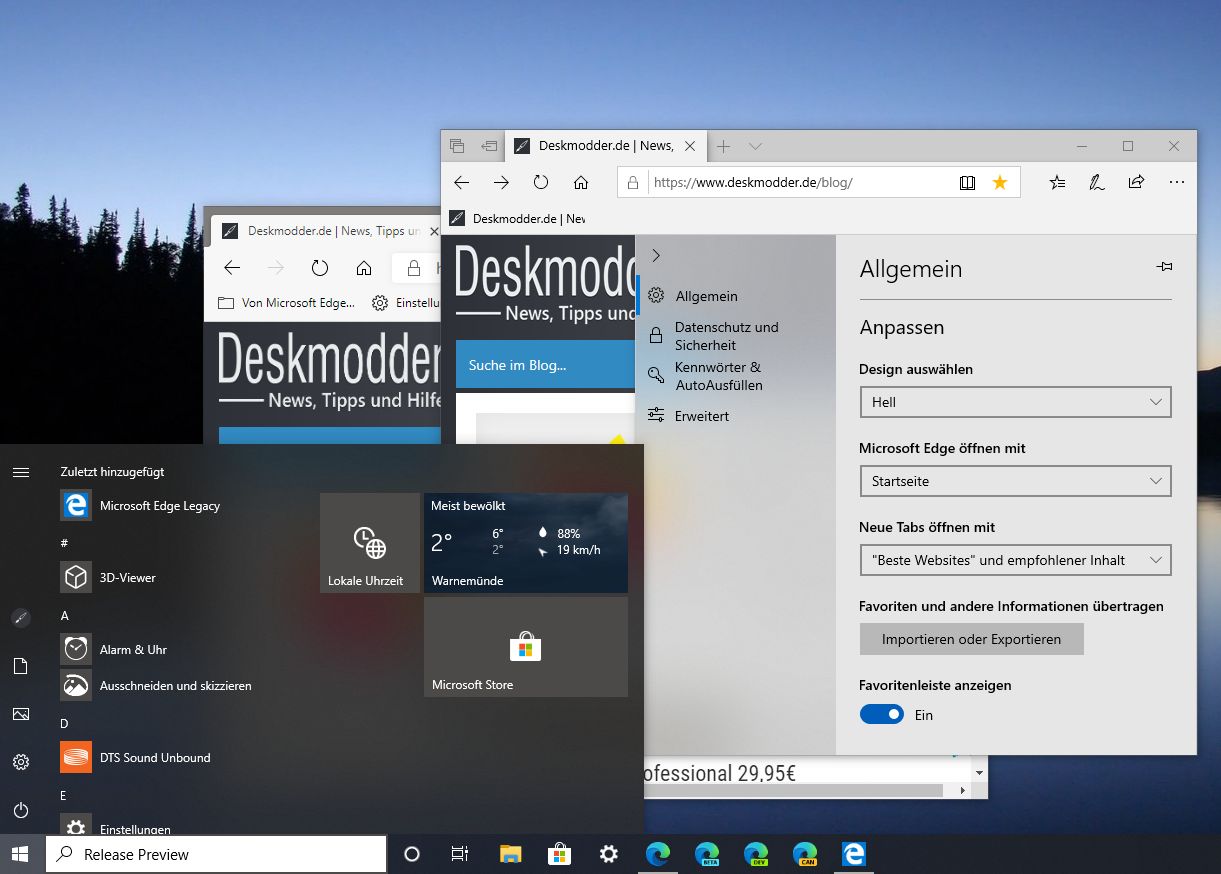
Task: Refresh page in rear Edge window
Action: (x=320, y=268)
